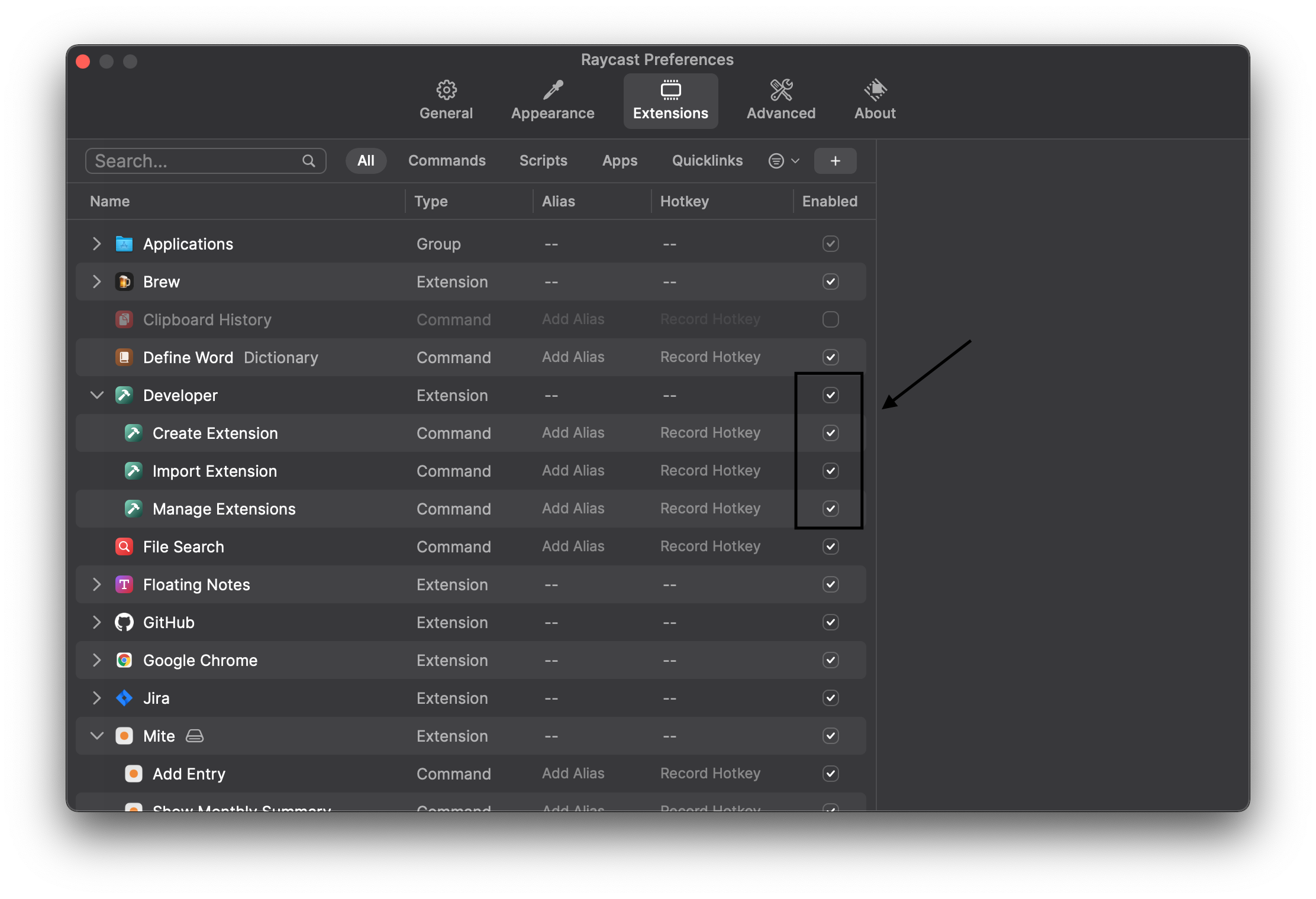This screenshot has width=1316, height=899.
Task: Open the General settings tab icon
Action: coord(446,90)
